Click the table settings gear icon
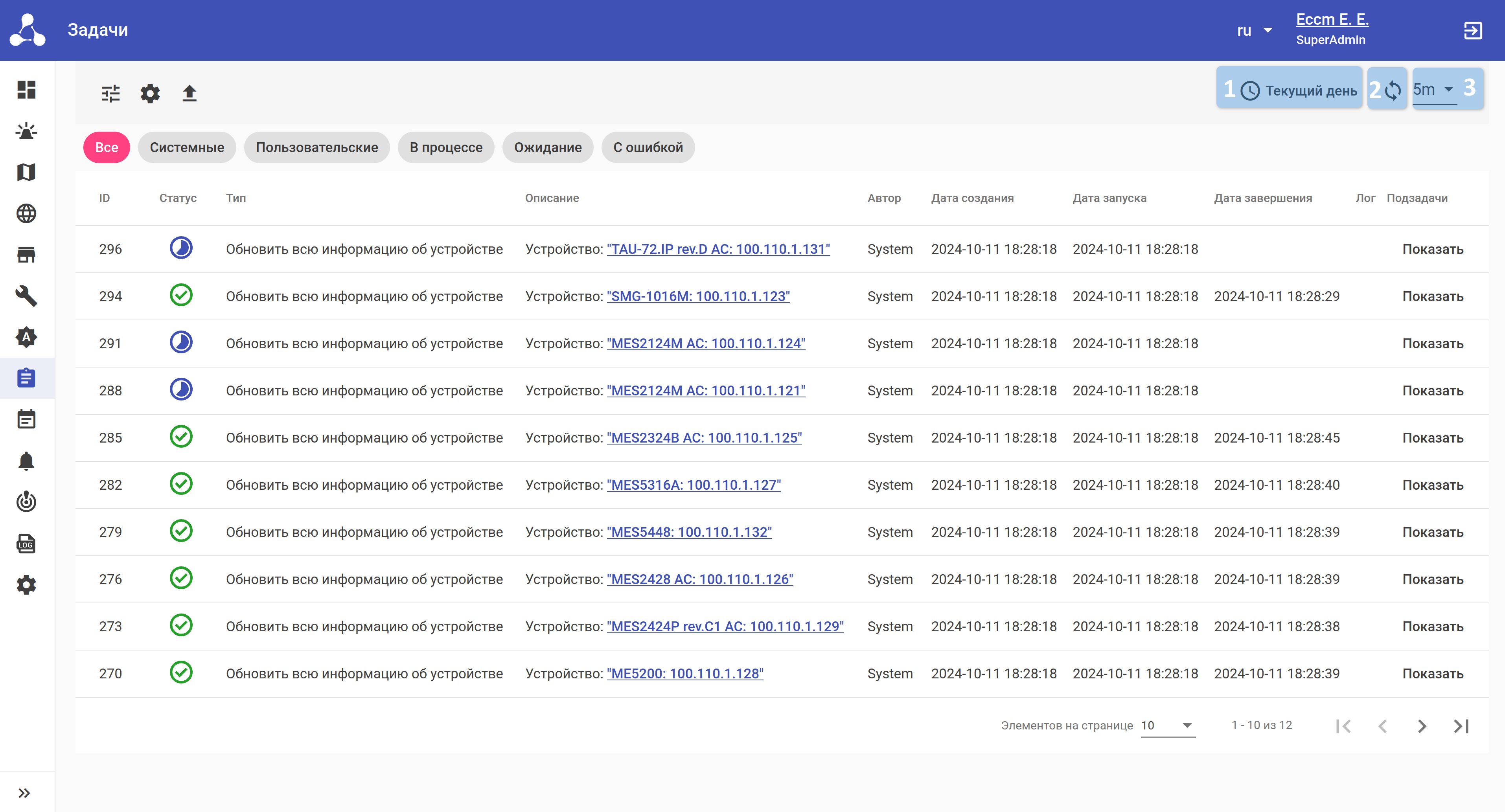This screenshot has height=812, width=1505. tap(150, 94)
